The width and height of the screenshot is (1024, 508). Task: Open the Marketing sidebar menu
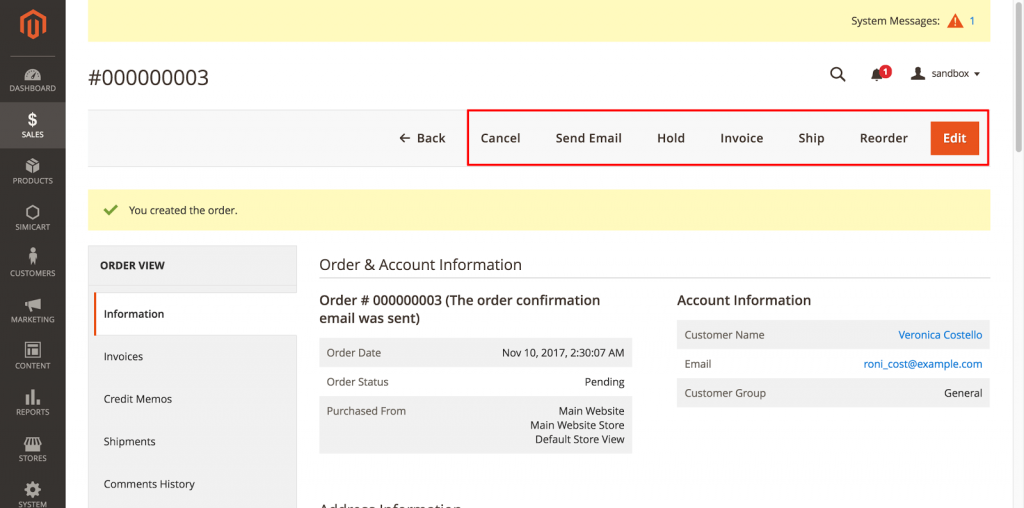(x=33, y=311)
